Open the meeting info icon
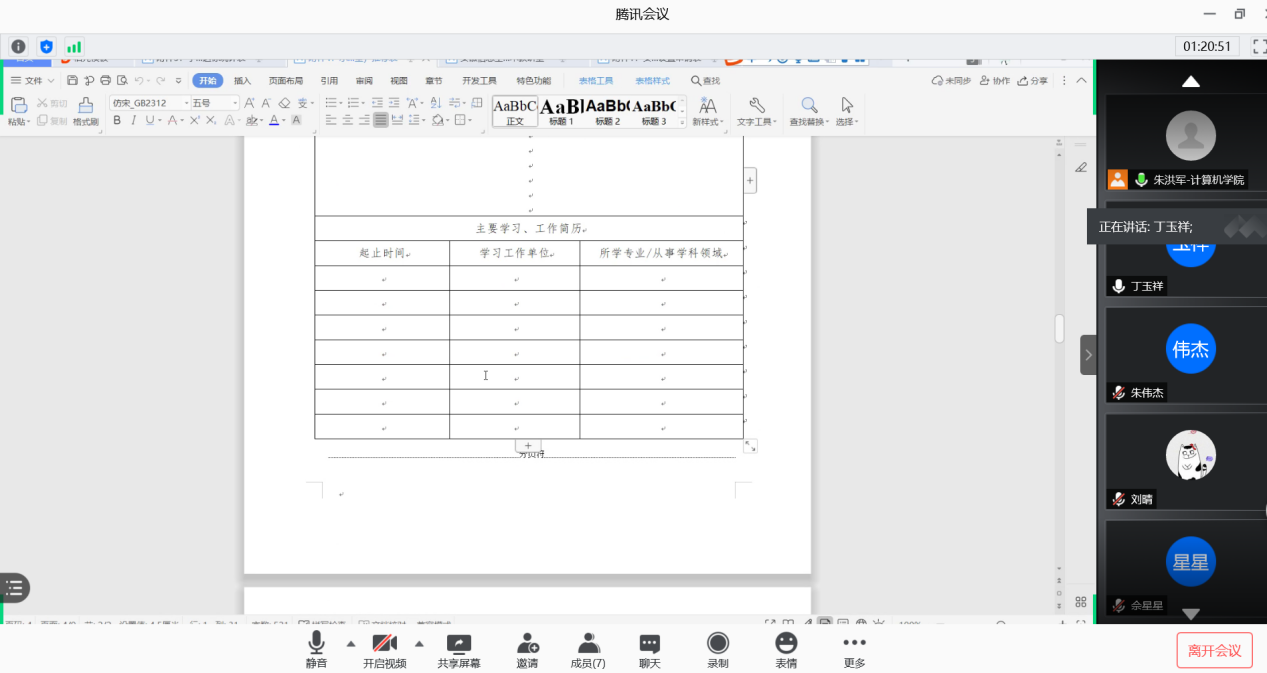The image size is (1267, 673). (x=18, y=46)
